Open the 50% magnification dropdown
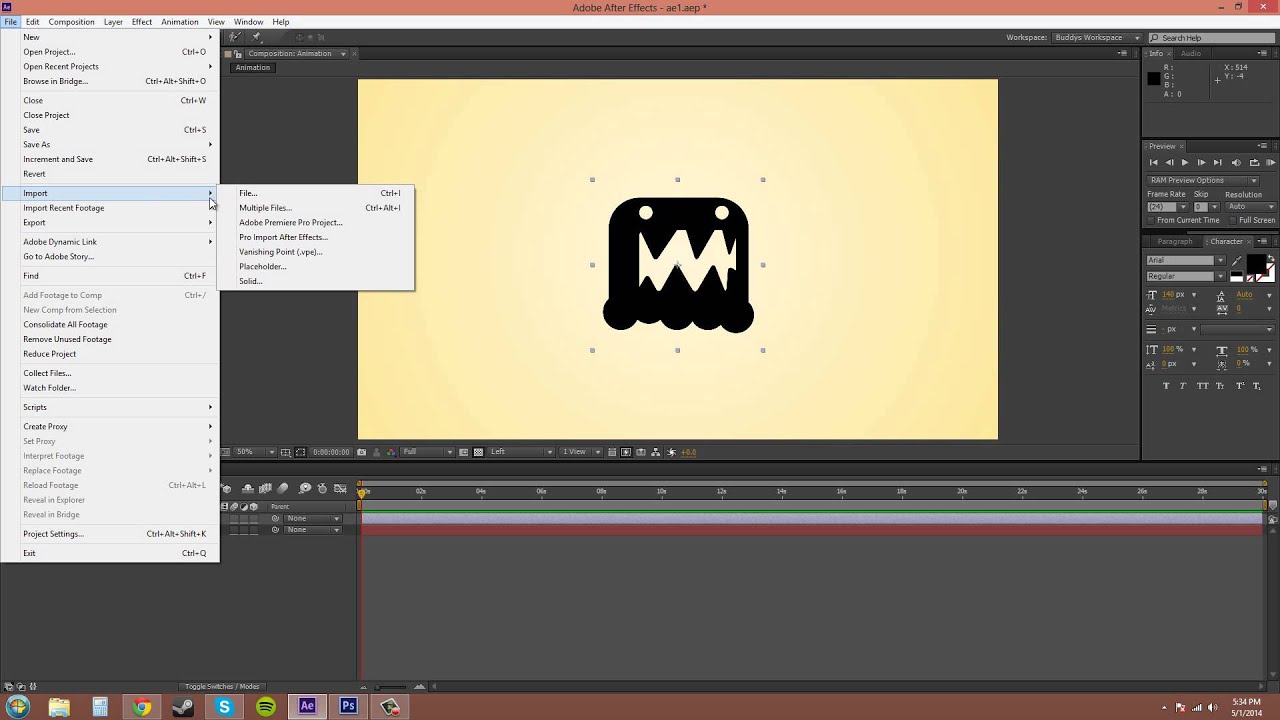The height and width of the screenshot is (720, 1280). click(x=255, y=452)
